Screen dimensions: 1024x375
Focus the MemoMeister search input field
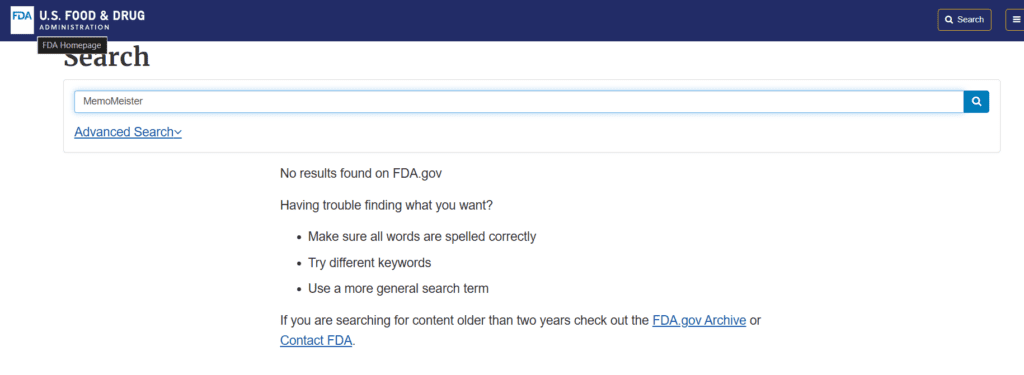(x=519, y=102)
